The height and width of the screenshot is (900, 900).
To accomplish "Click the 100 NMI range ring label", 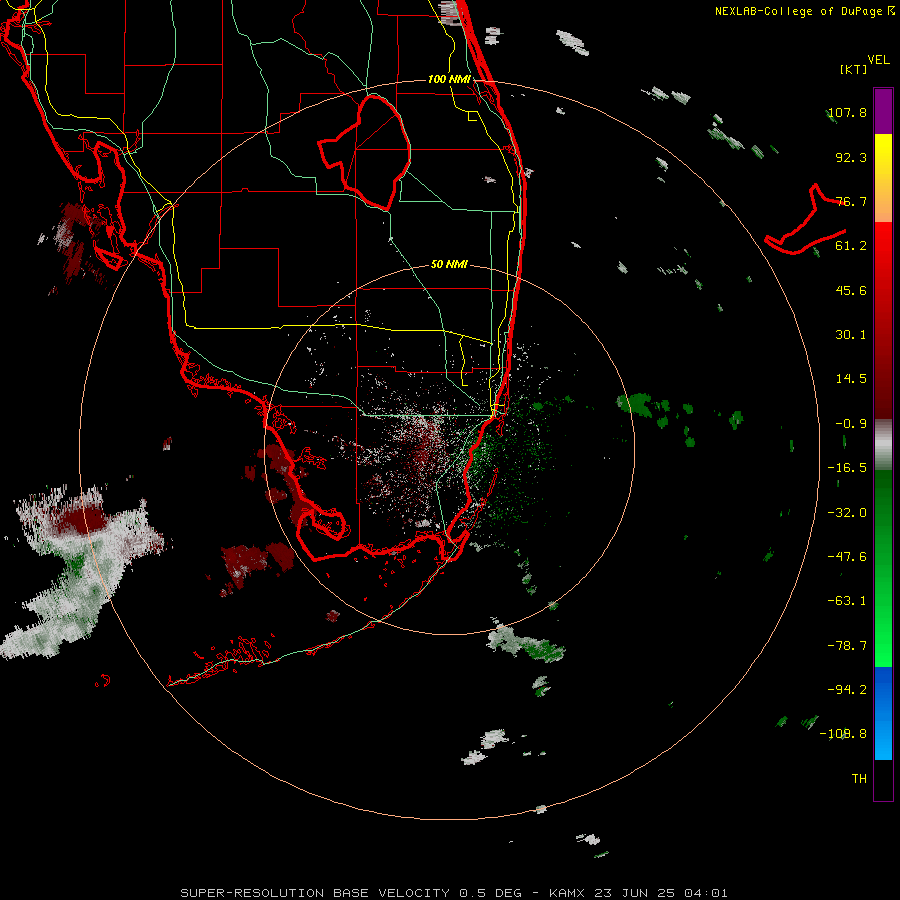I will [449, 79].
